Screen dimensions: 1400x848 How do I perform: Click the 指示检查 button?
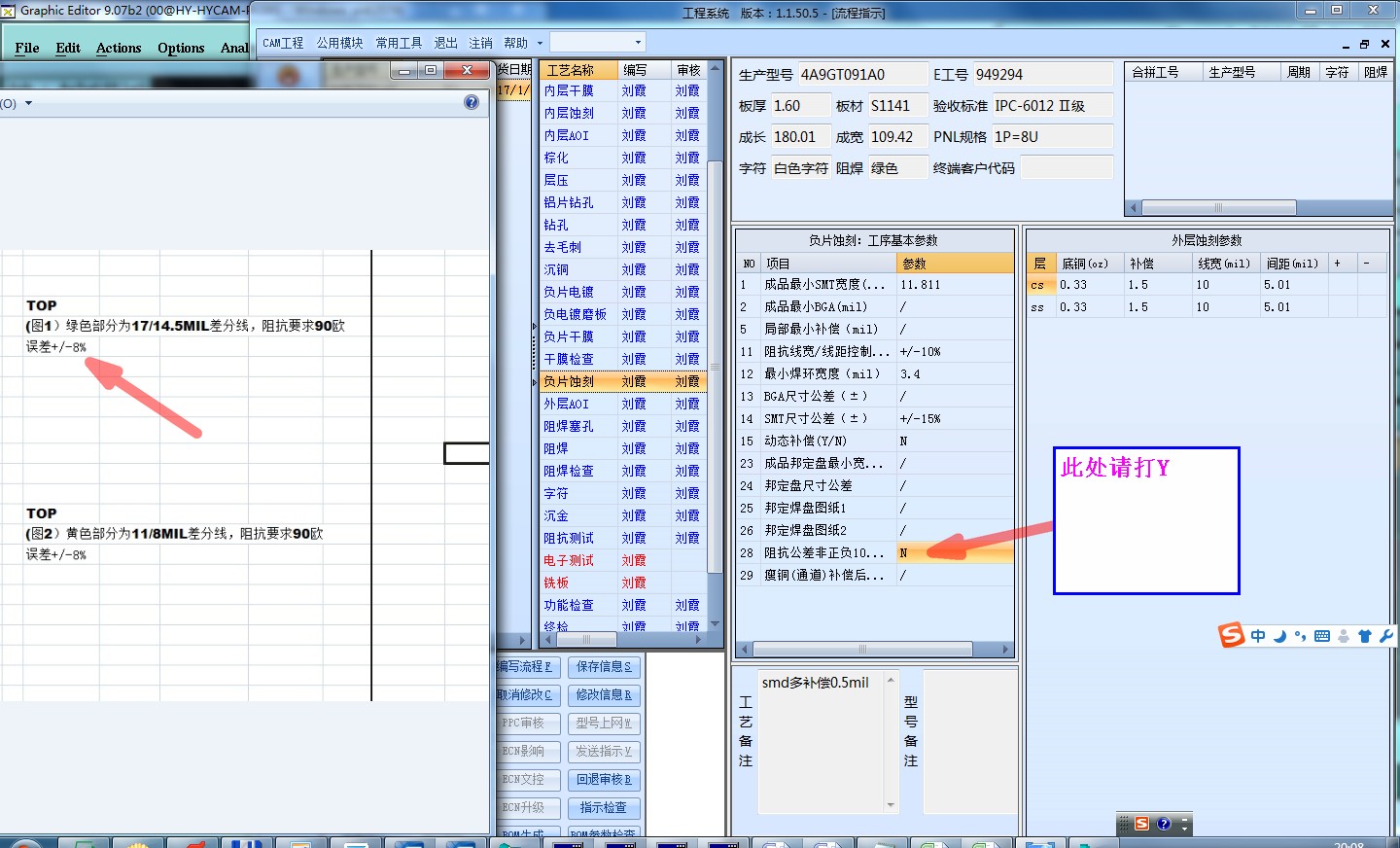point(604,808)
